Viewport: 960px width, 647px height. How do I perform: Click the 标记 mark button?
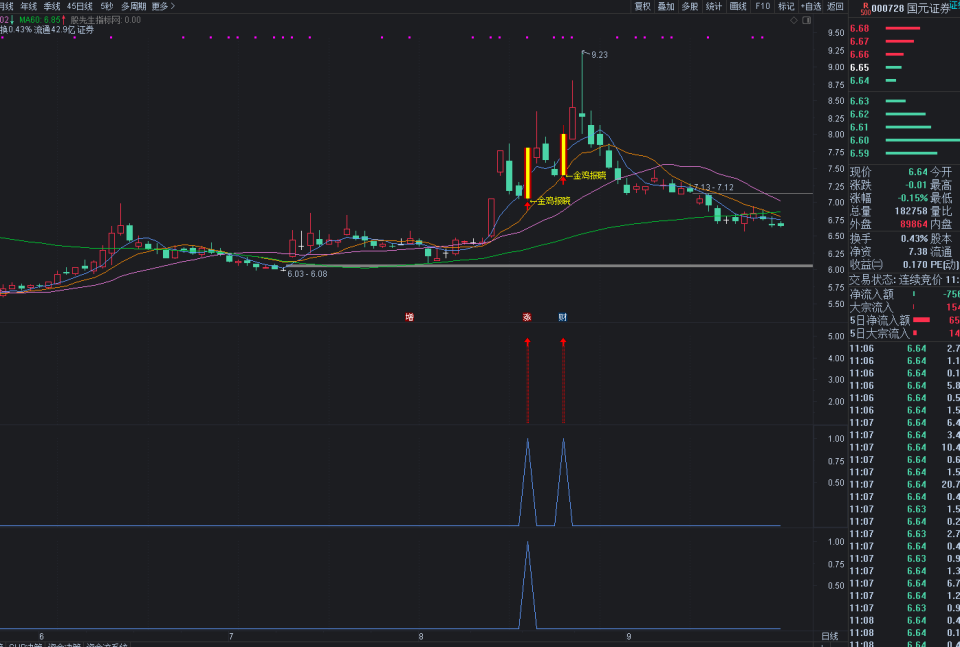(x=786, y=6)
